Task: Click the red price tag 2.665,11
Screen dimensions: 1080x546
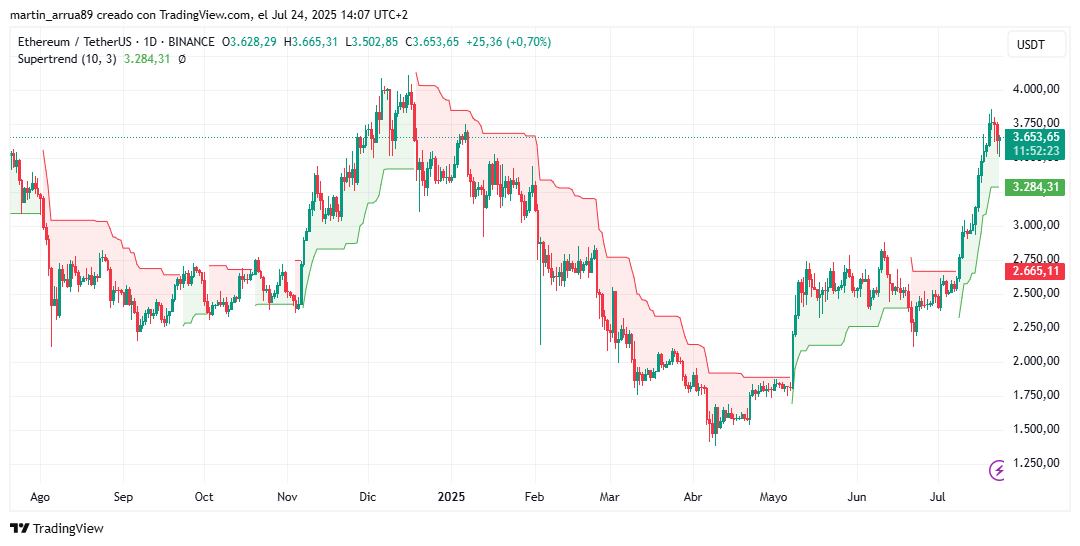Action: [x=1035, y=271]
